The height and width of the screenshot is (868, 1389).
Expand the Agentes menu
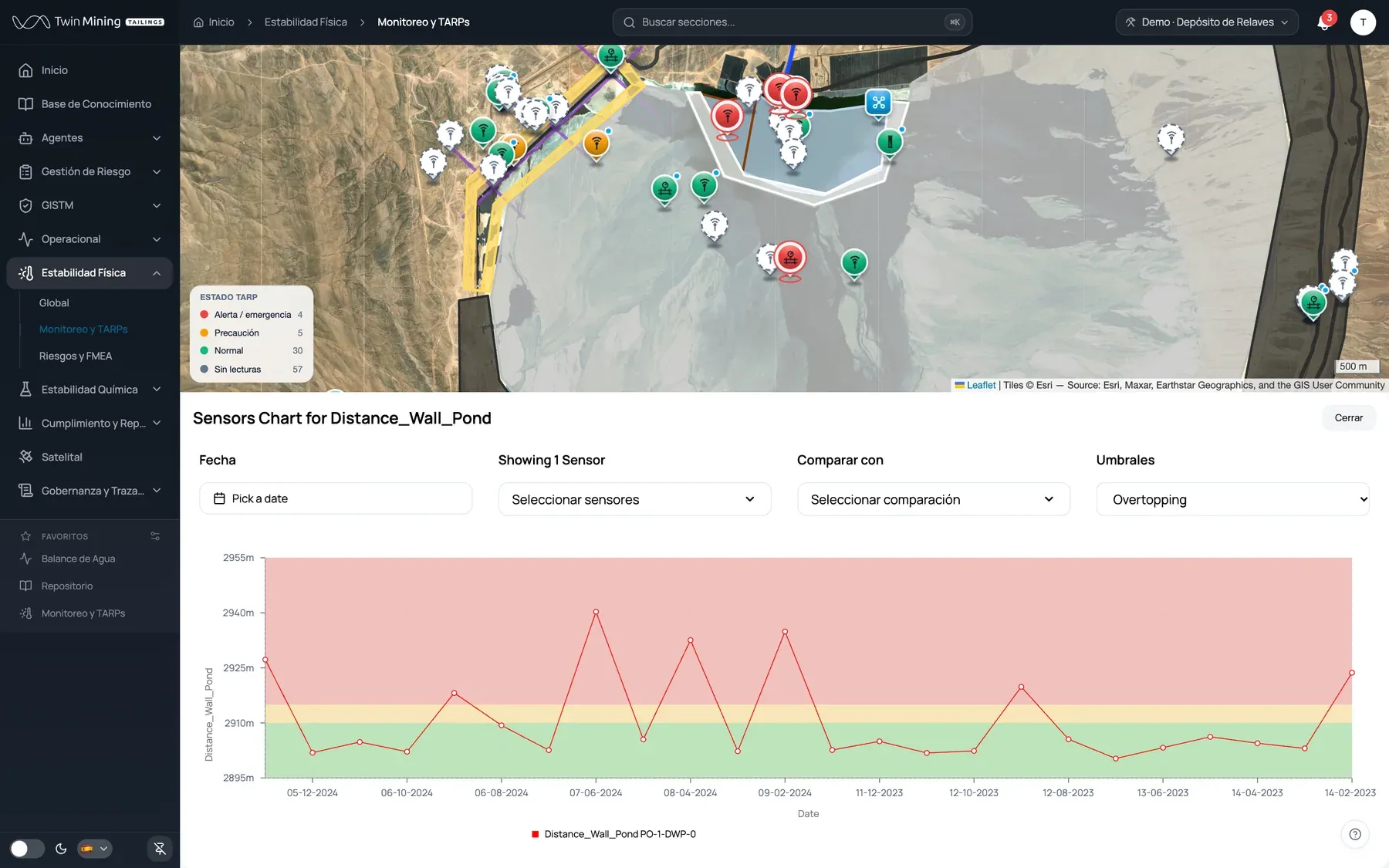pyautogui.click(x=90, y=138)
